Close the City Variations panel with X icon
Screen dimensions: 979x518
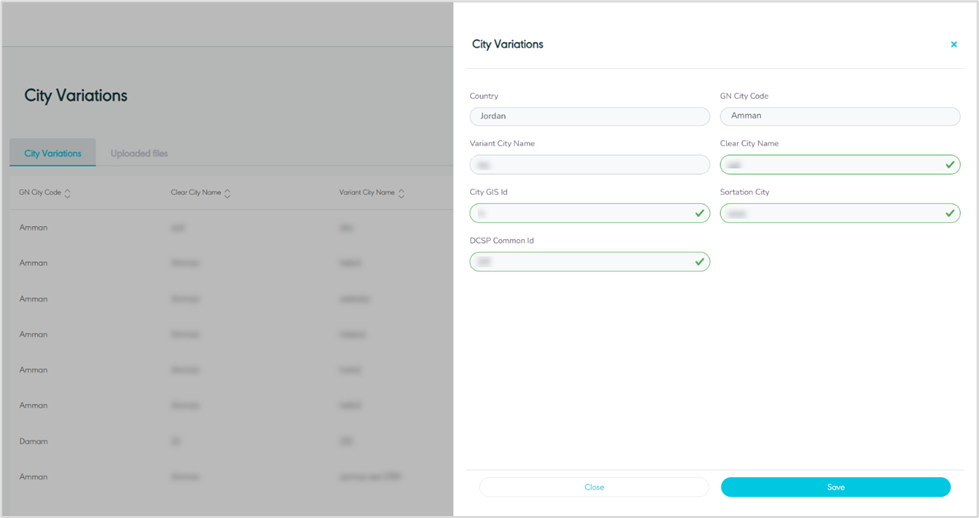(953, 45)
